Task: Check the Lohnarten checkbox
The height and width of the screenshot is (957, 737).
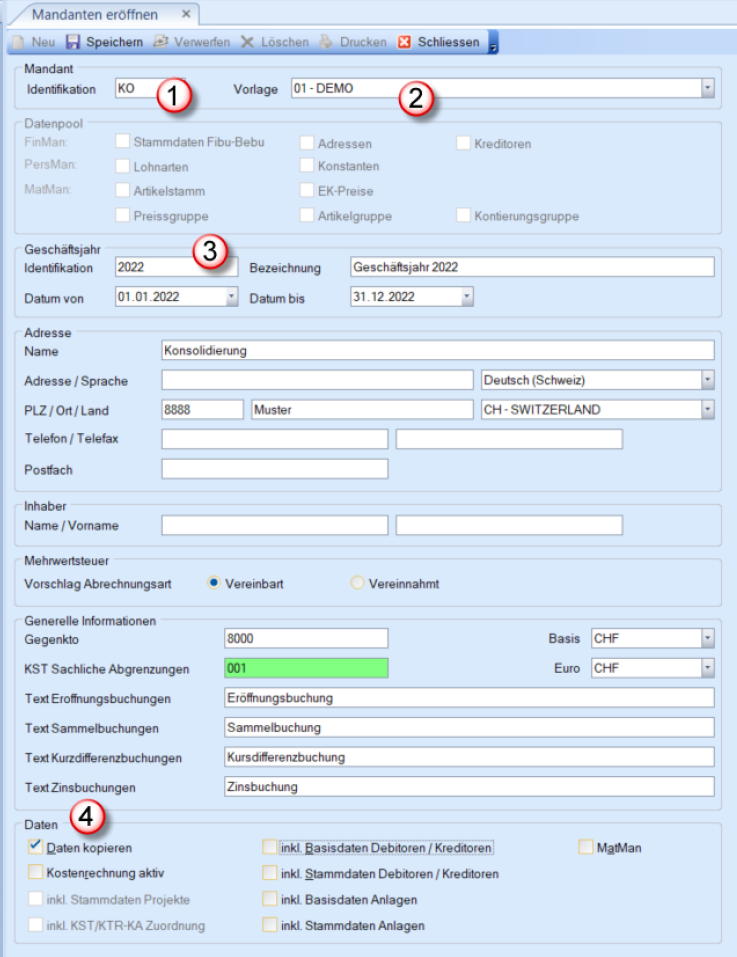Action: point(123,166)
